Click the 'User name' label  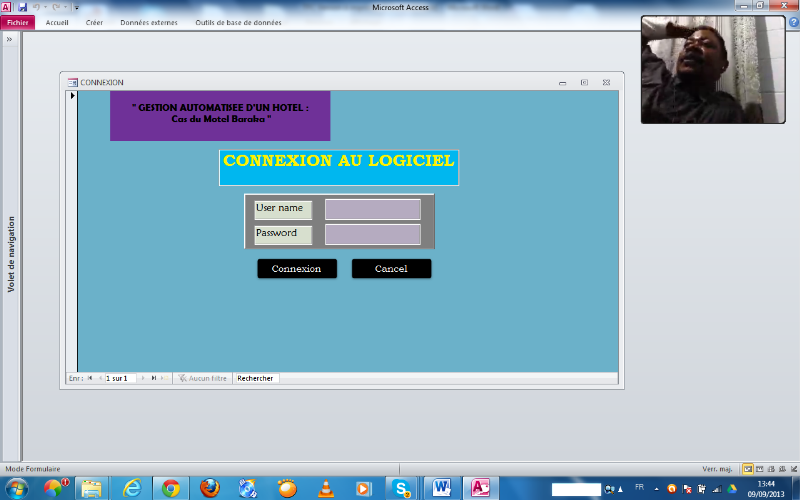[283, 209]
